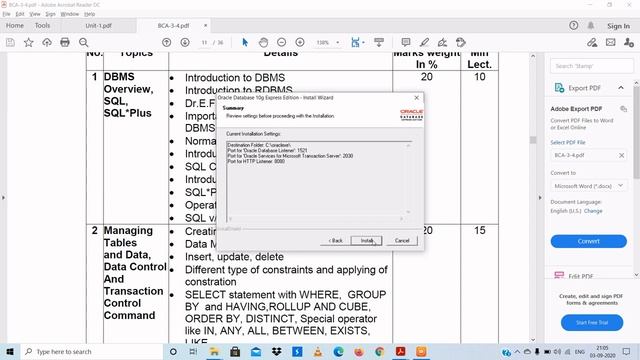Add a comment with the speech bubble icon
Image resolution: width=640 pixels, height=360 pixels.
click(406, 42)
